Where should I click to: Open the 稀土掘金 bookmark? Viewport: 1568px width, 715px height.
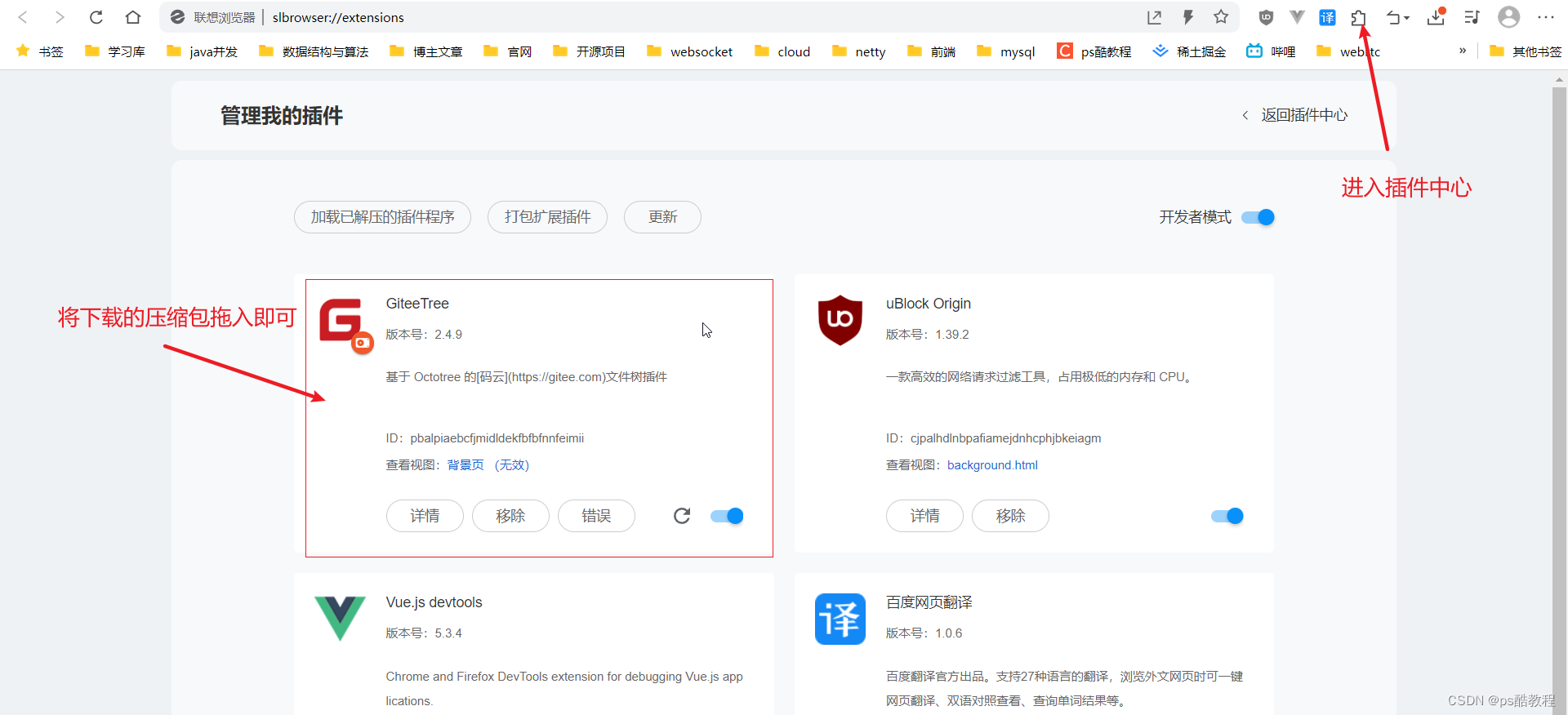1189,51
